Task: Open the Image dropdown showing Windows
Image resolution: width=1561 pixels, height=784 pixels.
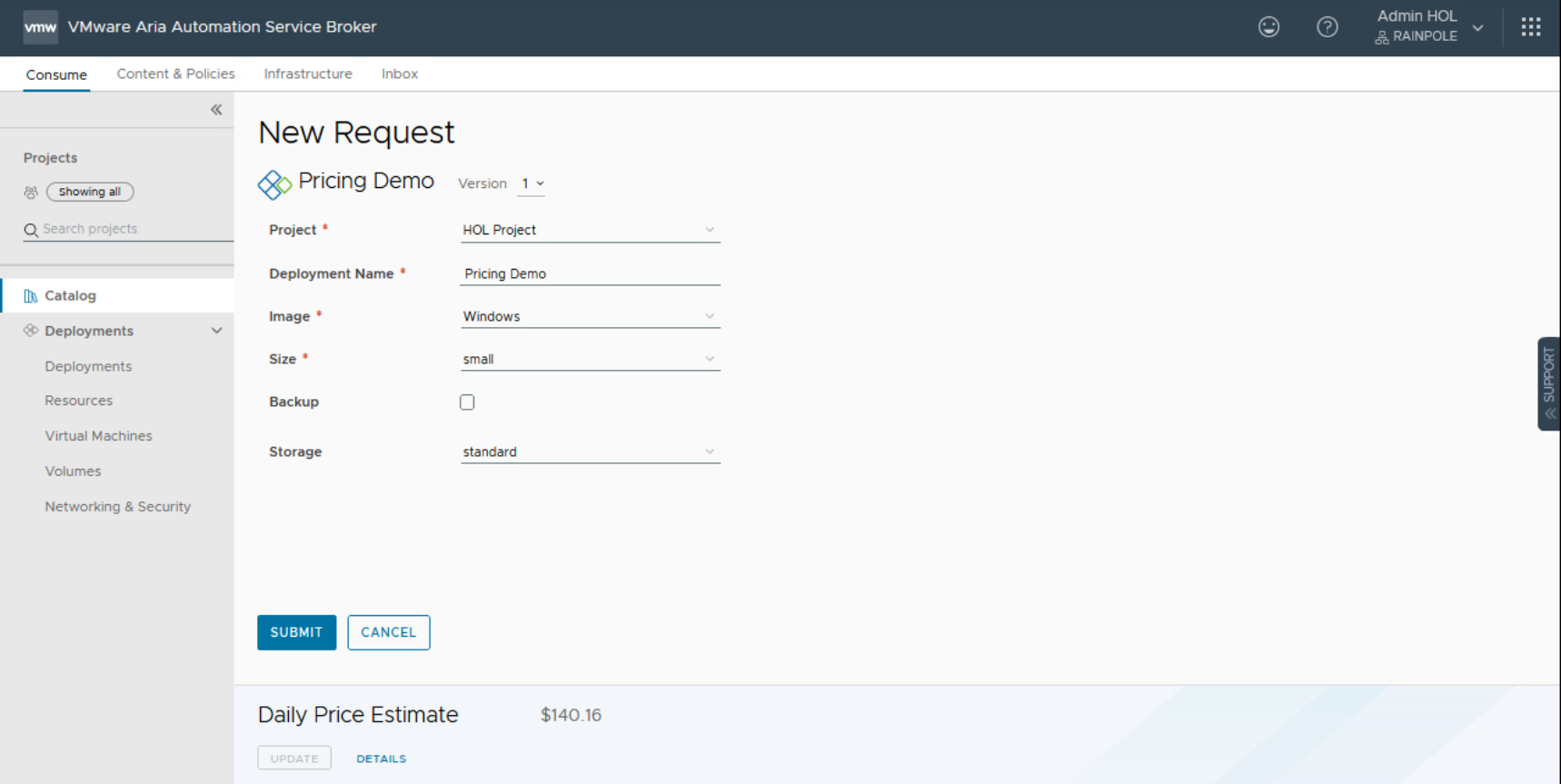Action: (x=589, y=317)
